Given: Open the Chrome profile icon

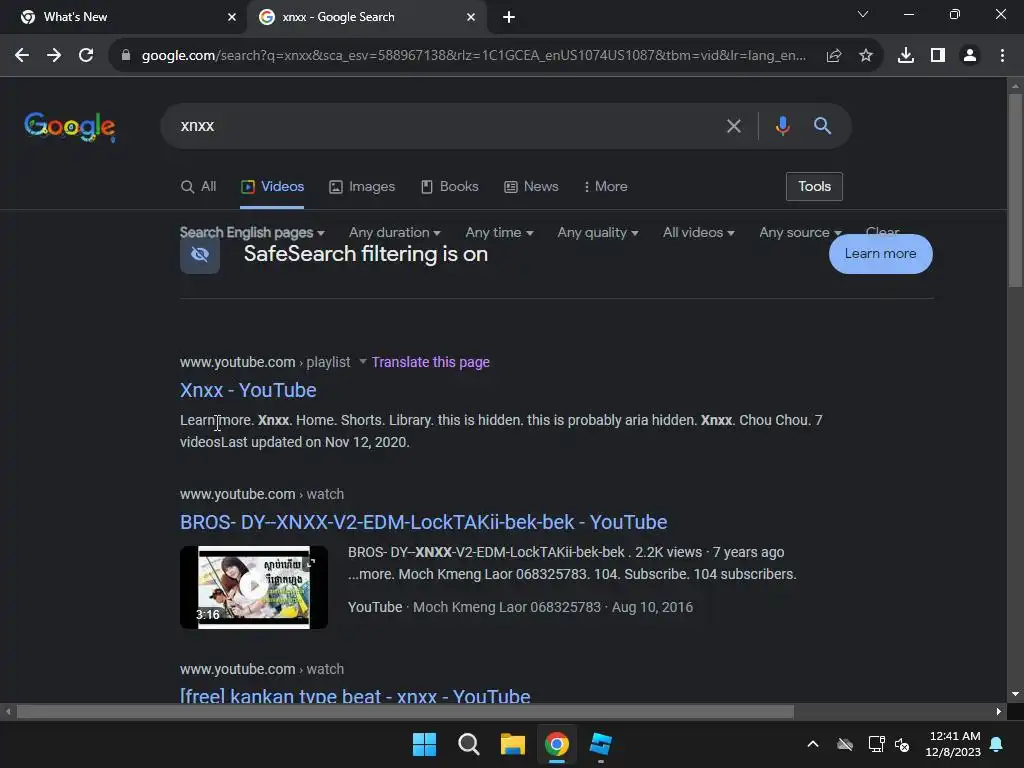Looking at the screenshot, I should (x=970, y=56).
